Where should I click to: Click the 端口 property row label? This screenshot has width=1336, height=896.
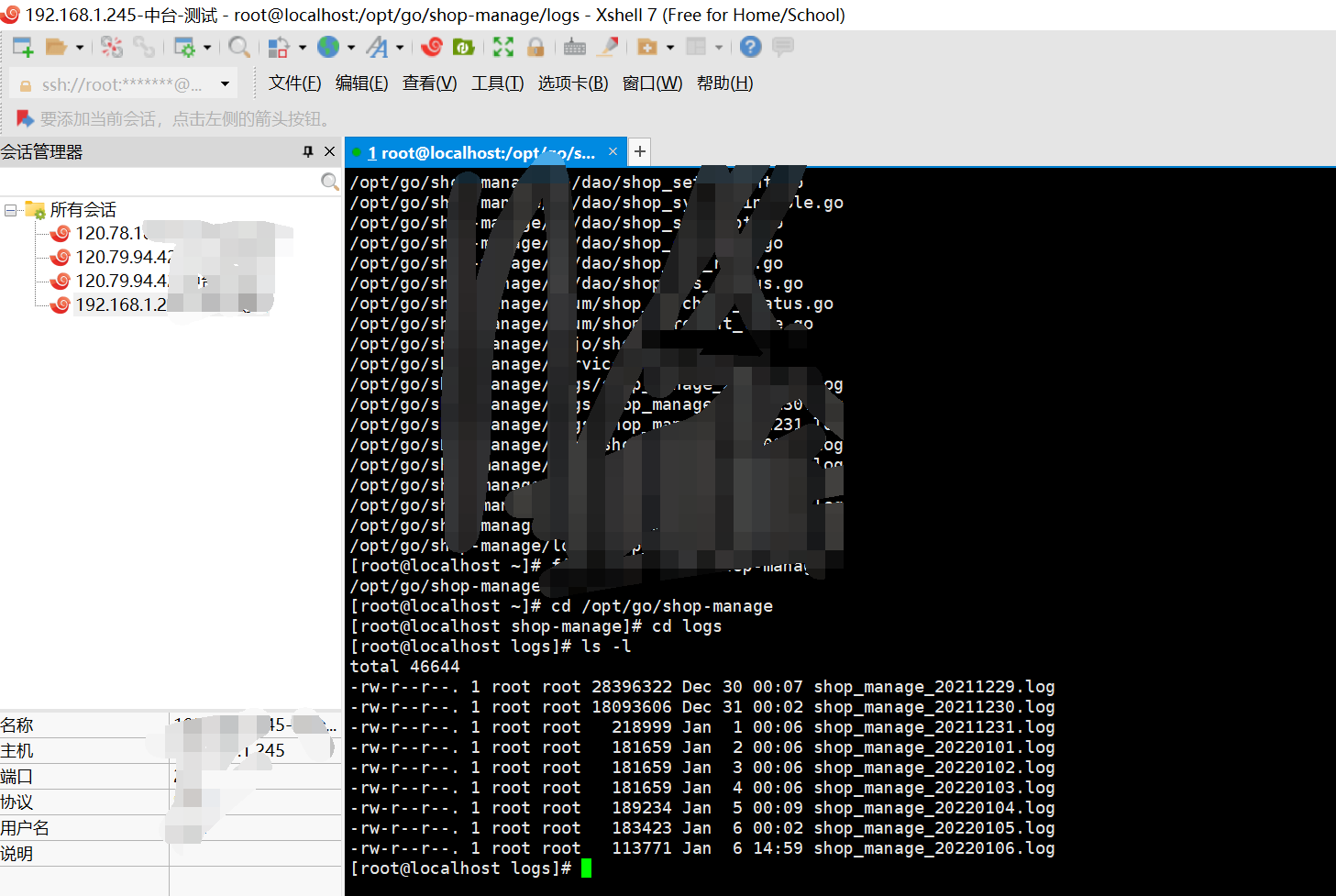[x=17, y=777]
